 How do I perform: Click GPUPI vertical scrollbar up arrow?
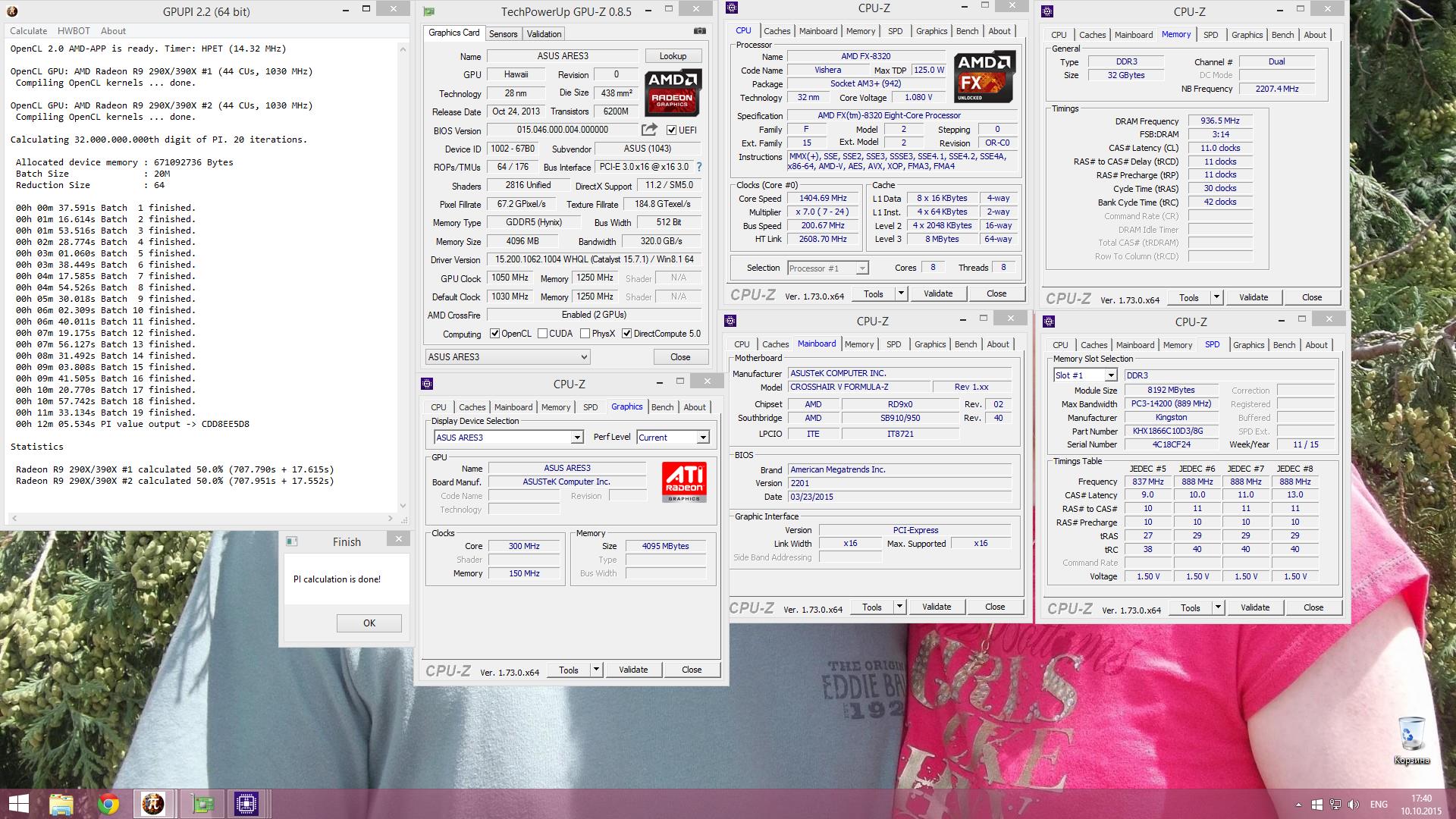tap(403, 48)
